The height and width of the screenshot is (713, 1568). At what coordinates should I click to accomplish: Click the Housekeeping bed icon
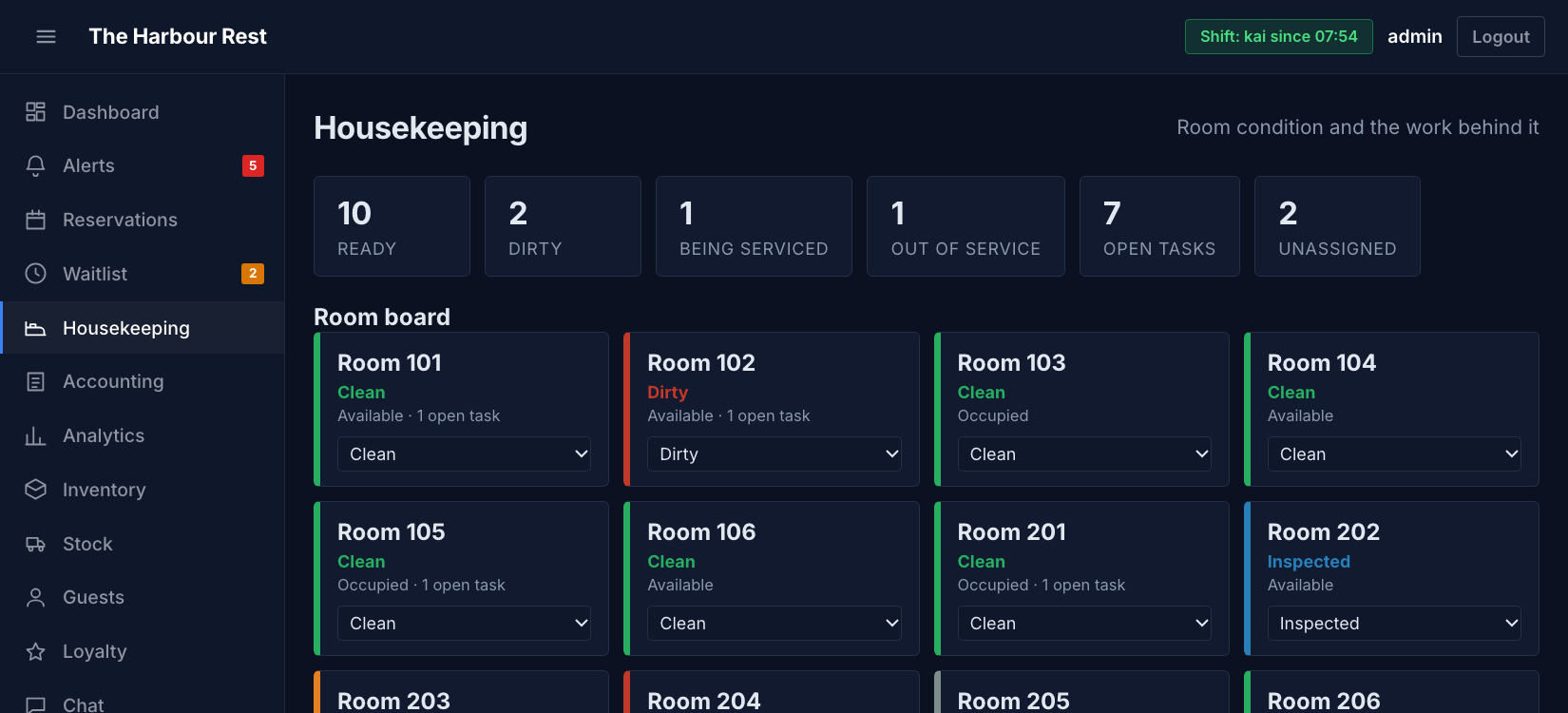pyautogui.click(x=35, y=328)
